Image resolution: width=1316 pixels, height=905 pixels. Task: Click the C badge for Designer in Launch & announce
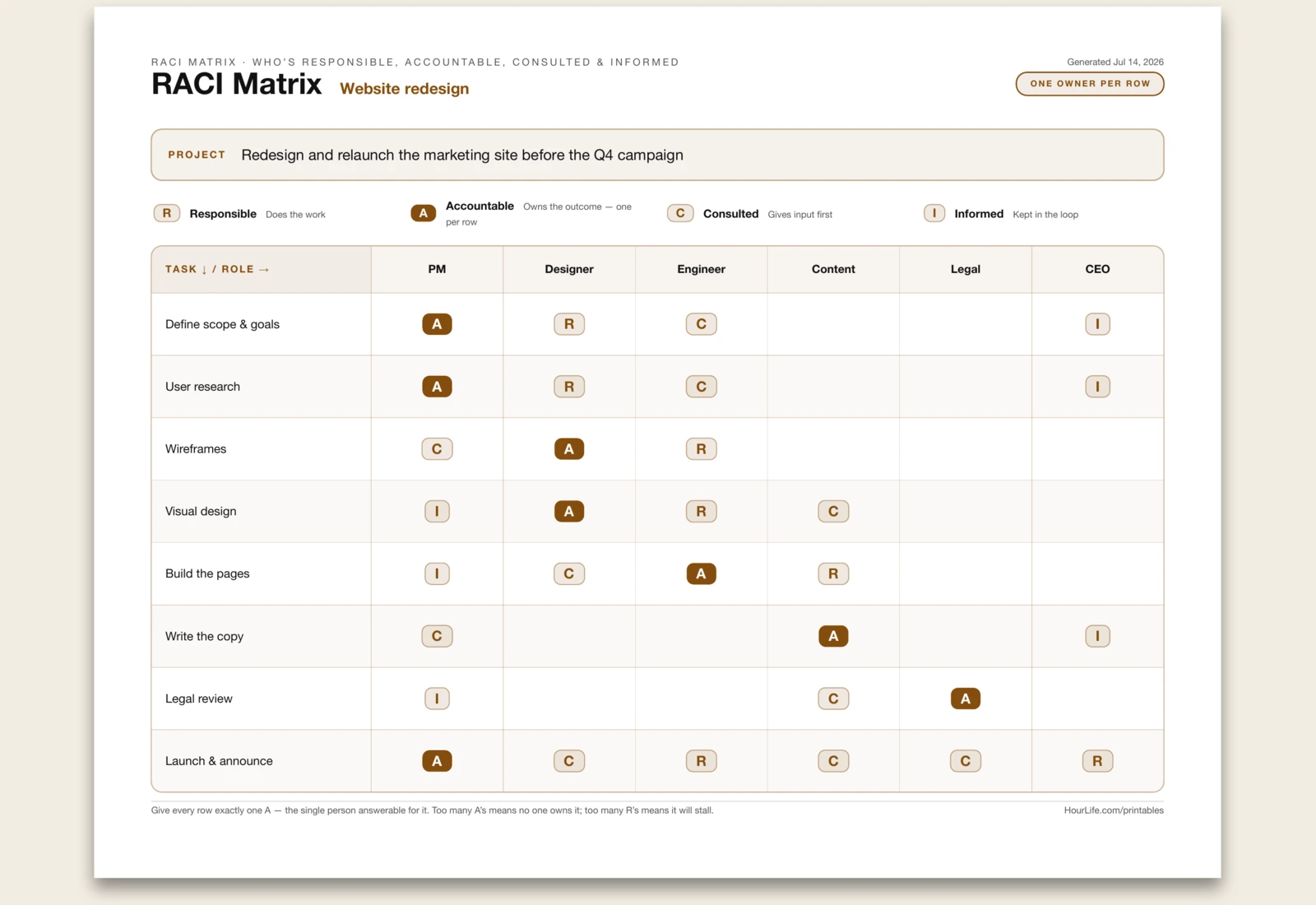(x=569, y=761)
